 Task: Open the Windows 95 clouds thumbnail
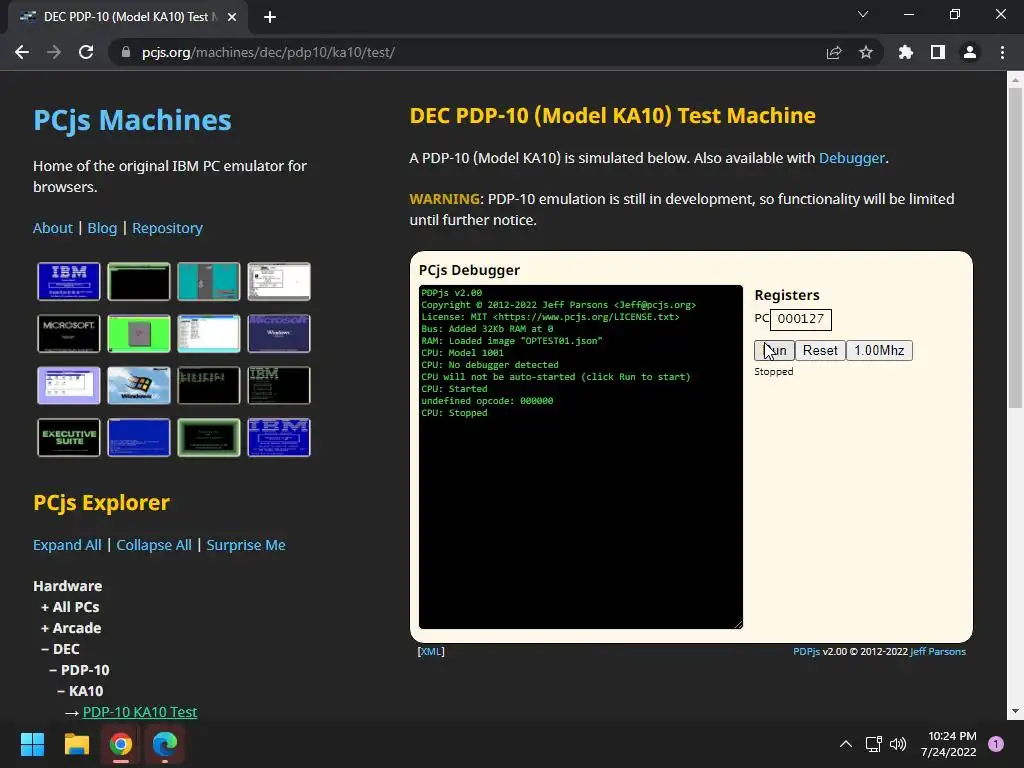(x=138, y=385)
